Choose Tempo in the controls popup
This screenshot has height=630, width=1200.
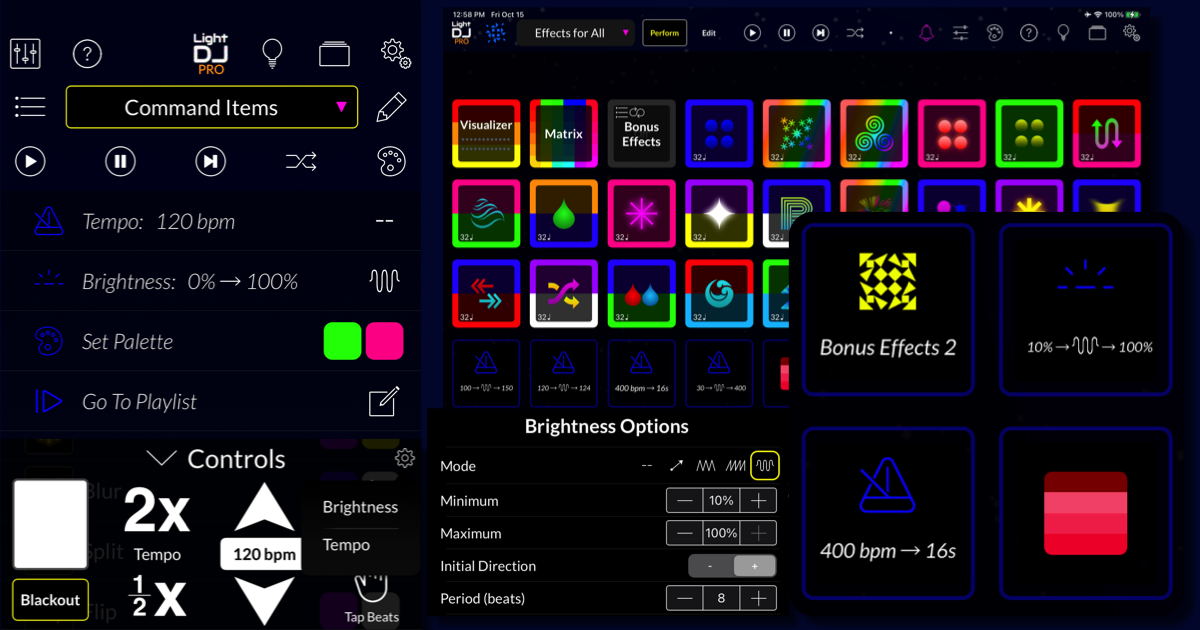346,545
